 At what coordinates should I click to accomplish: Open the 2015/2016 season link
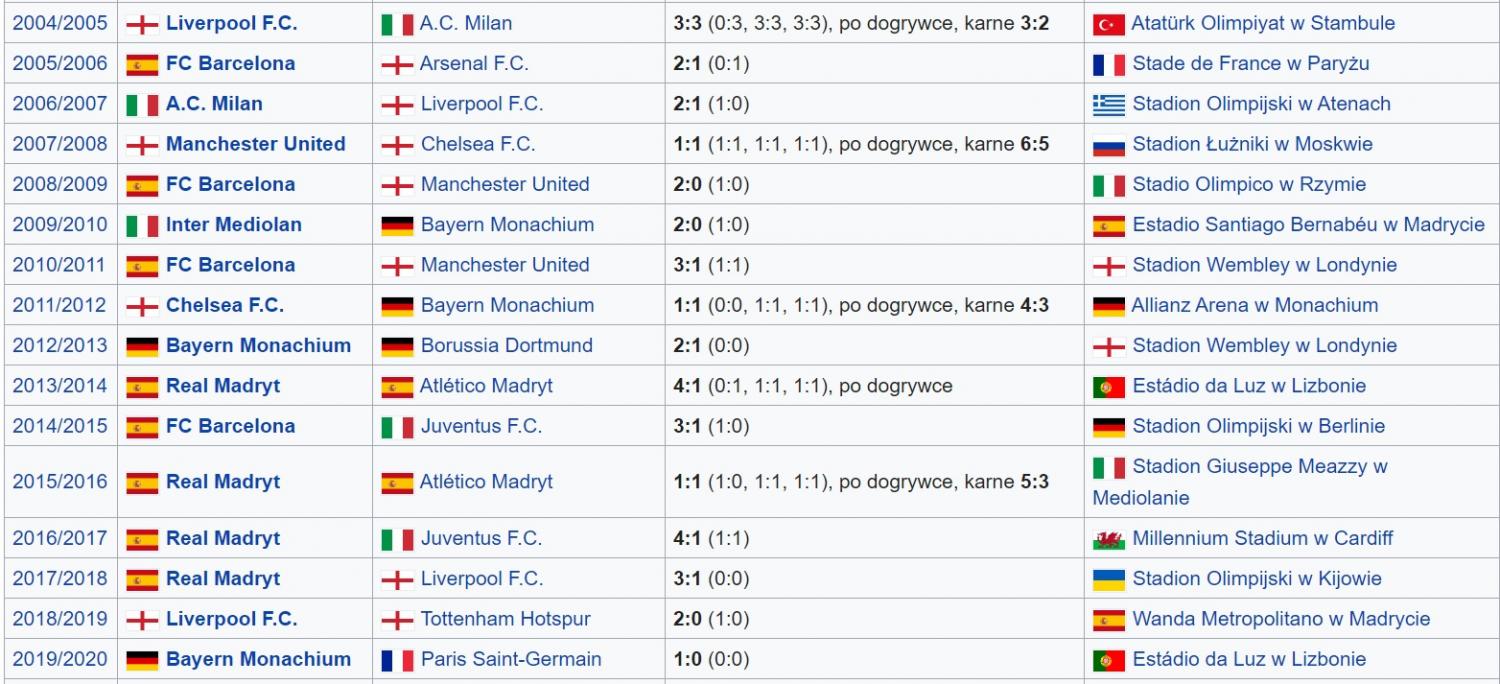tap(60, 482)
